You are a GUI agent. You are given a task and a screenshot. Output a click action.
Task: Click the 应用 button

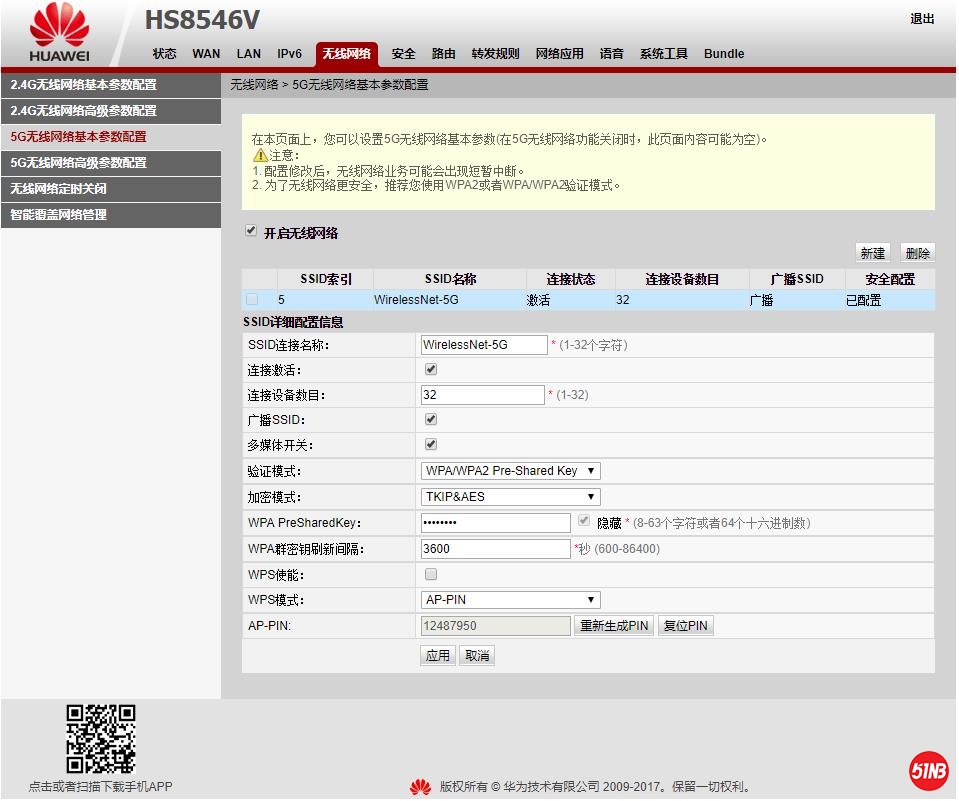coord(437,656)
